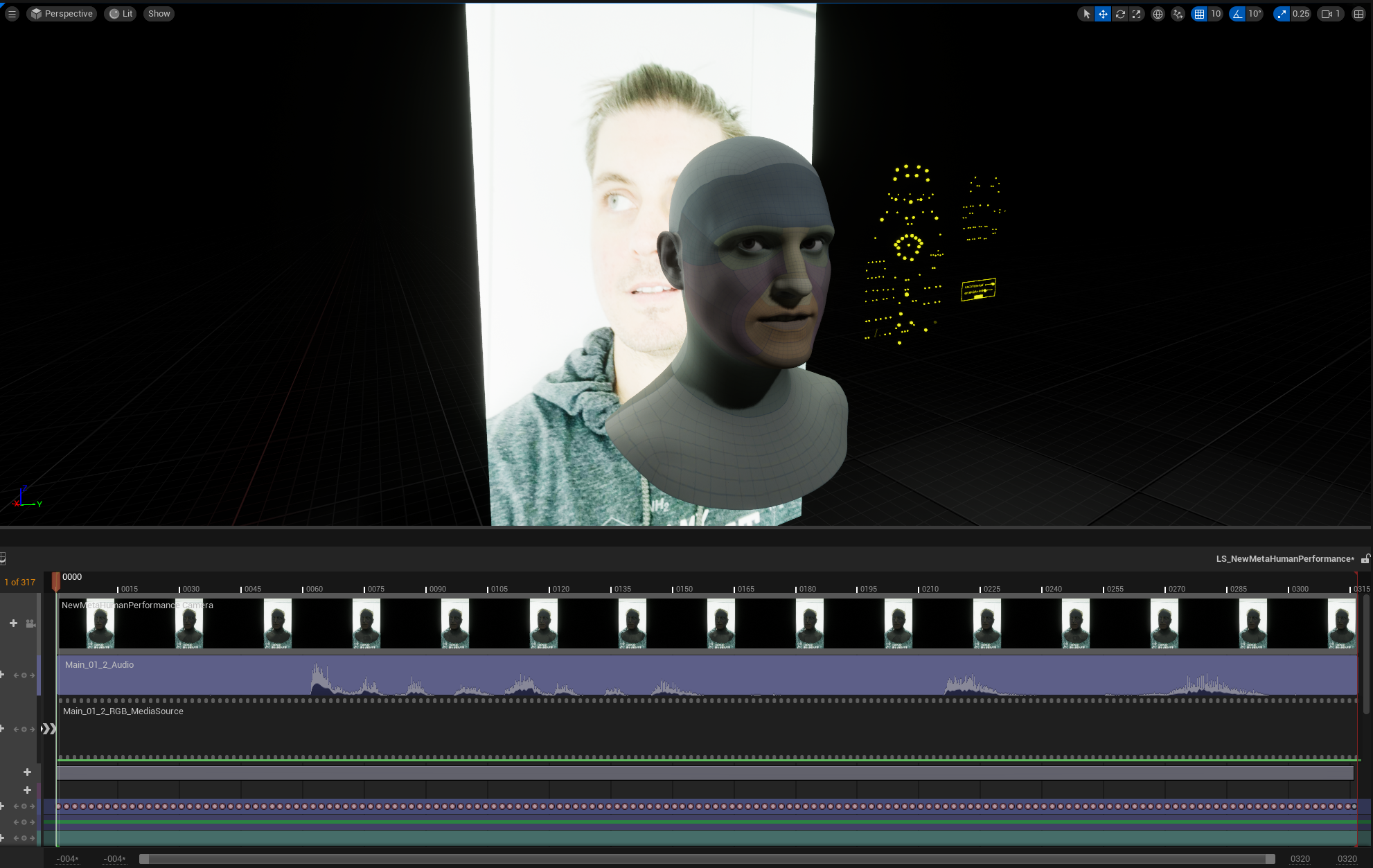The image size is (1373, 868).
Task: Toggle rotation angle snapping
Action: [x=1237, y=14]
